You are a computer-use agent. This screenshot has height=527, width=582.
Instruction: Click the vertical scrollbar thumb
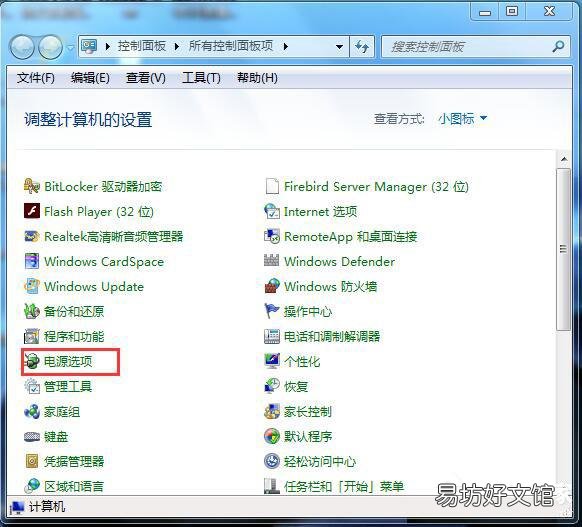pyautogui.click(x=563, y=249)
